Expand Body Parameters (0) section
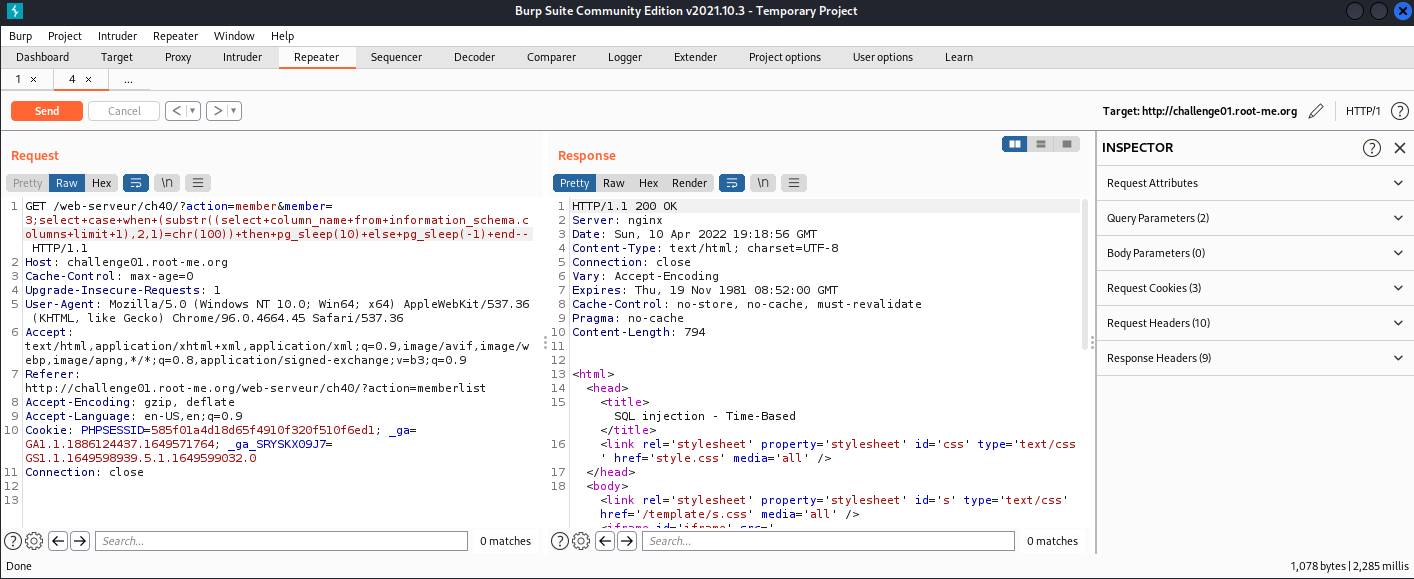 [x=1255, y=253]
